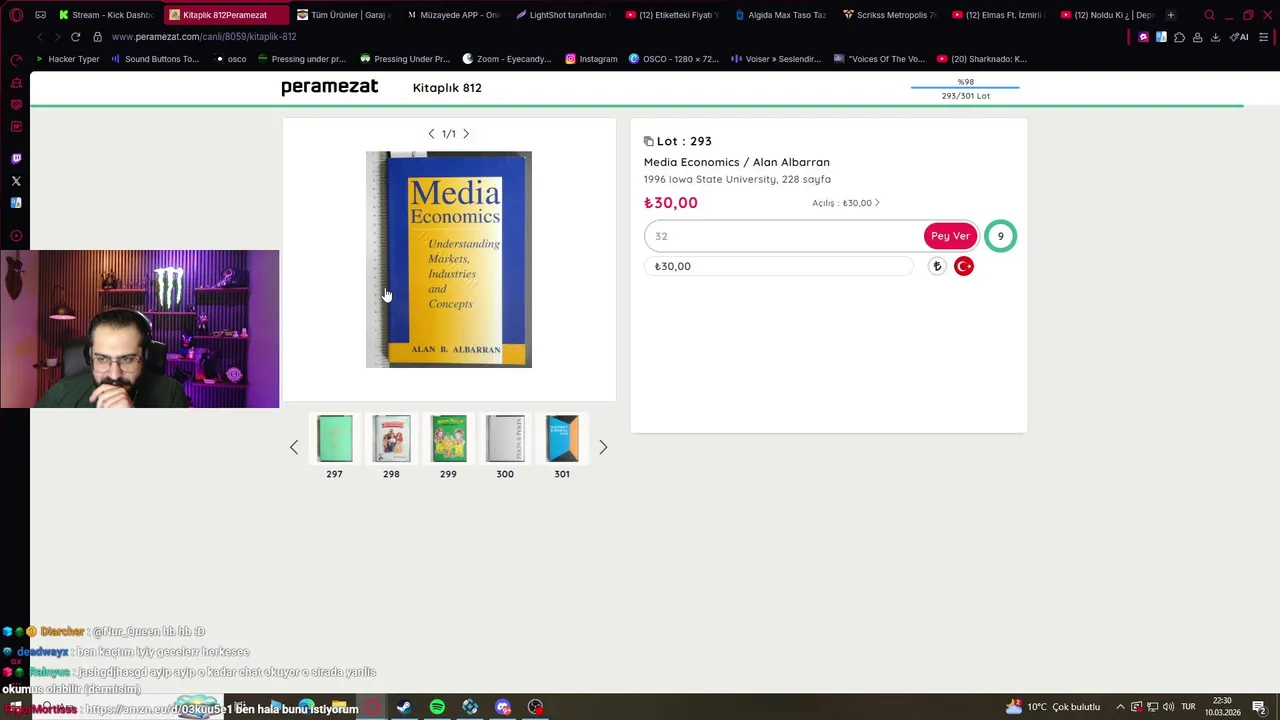Click the peramezat site logo
This screenshot has width=1280, height=720.
329,87
